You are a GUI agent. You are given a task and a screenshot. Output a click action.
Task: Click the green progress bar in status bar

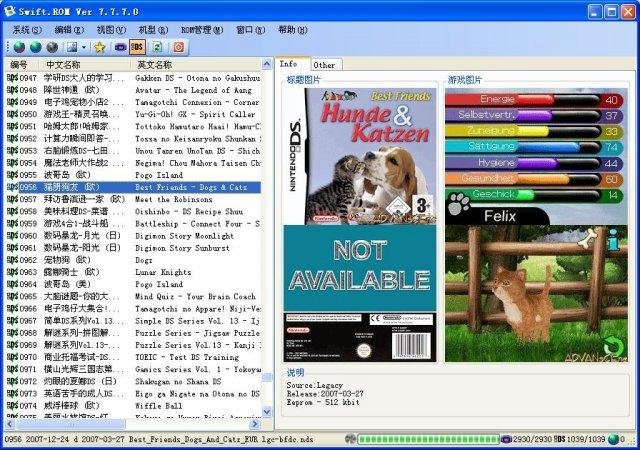pos(428,439)
